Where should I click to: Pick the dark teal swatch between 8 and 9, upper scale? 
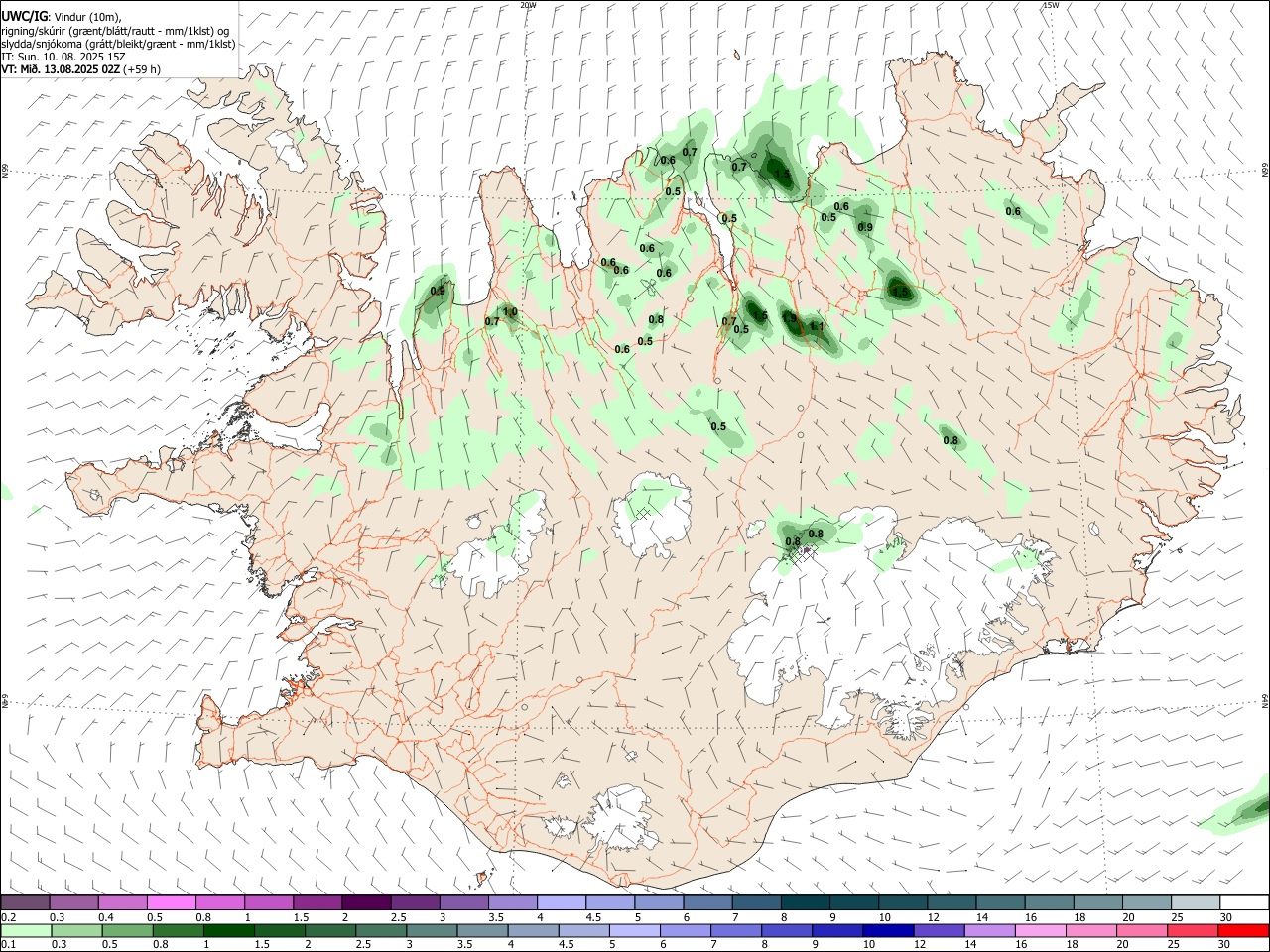click(x=806, y=902)
